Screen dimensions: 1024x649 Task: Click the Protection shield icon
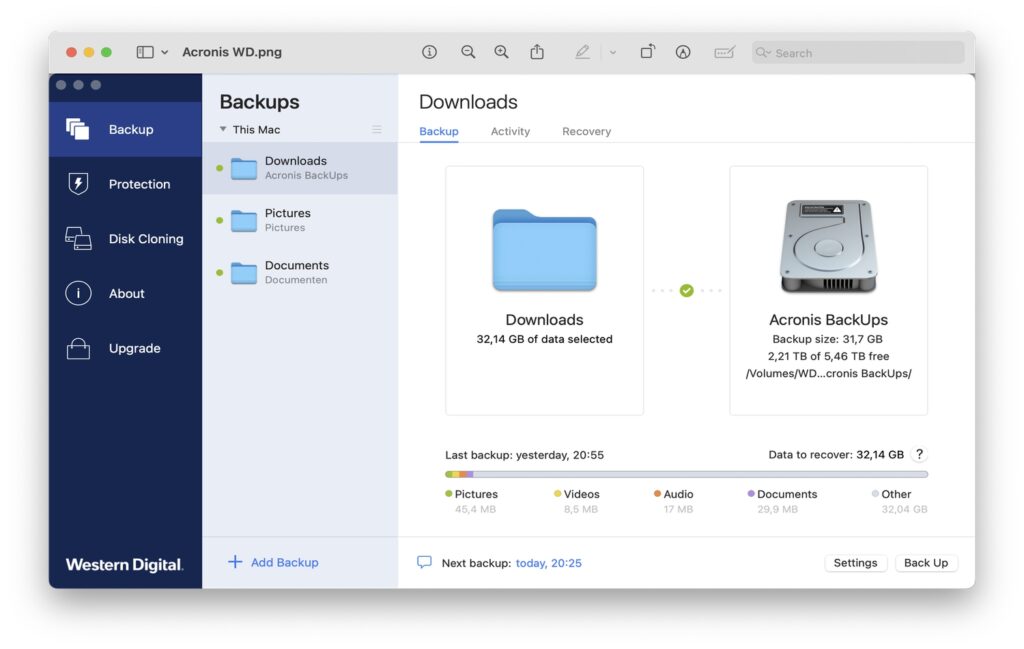pyautogui.click(x=78, y=183)
